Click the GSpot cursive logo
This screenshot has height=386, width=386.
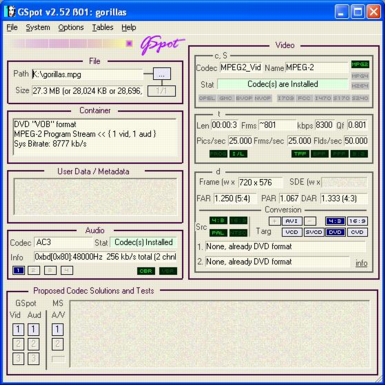click(161, 44)
